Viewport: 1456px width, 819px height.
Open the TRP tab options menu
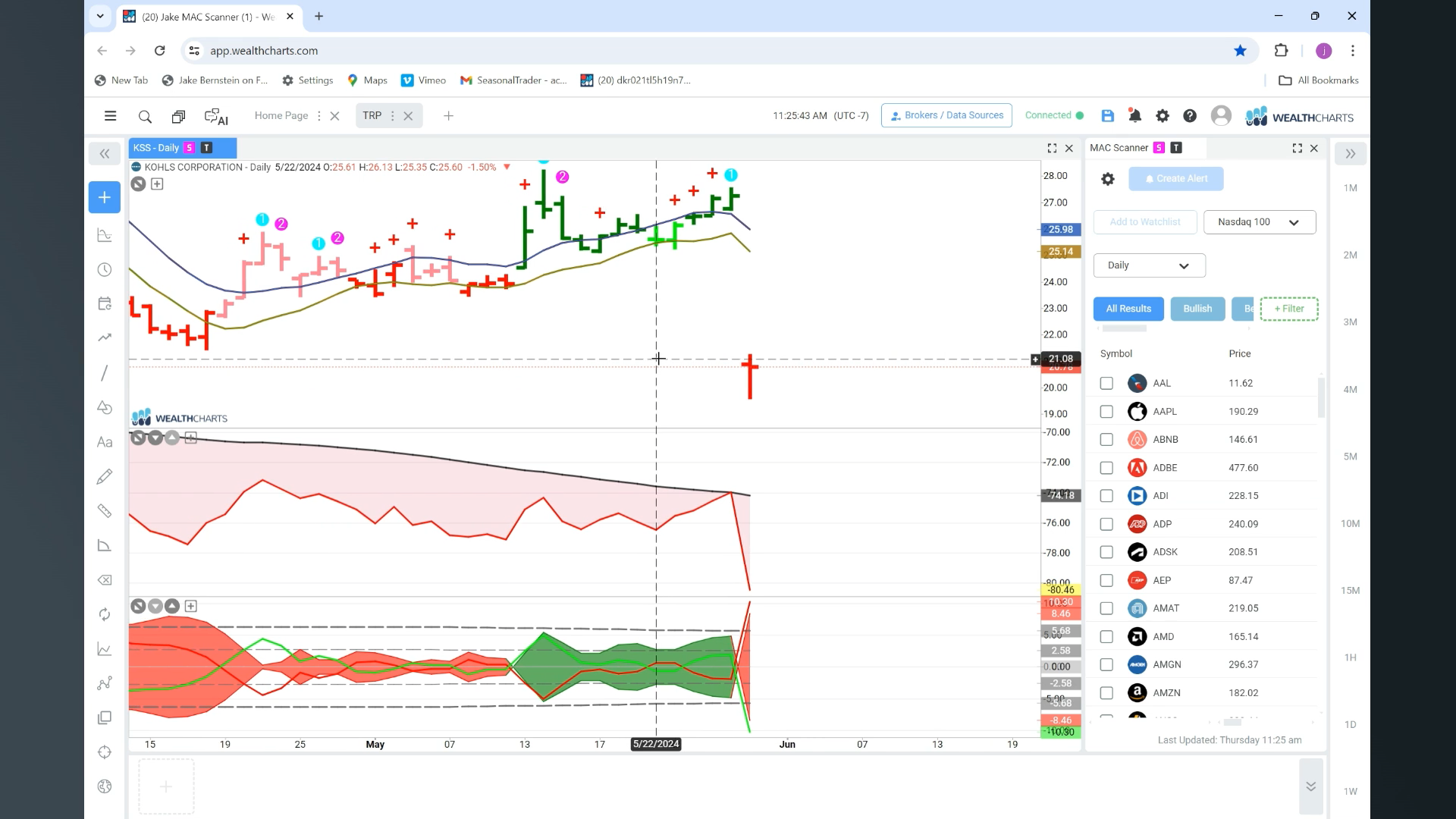[392, 116]
